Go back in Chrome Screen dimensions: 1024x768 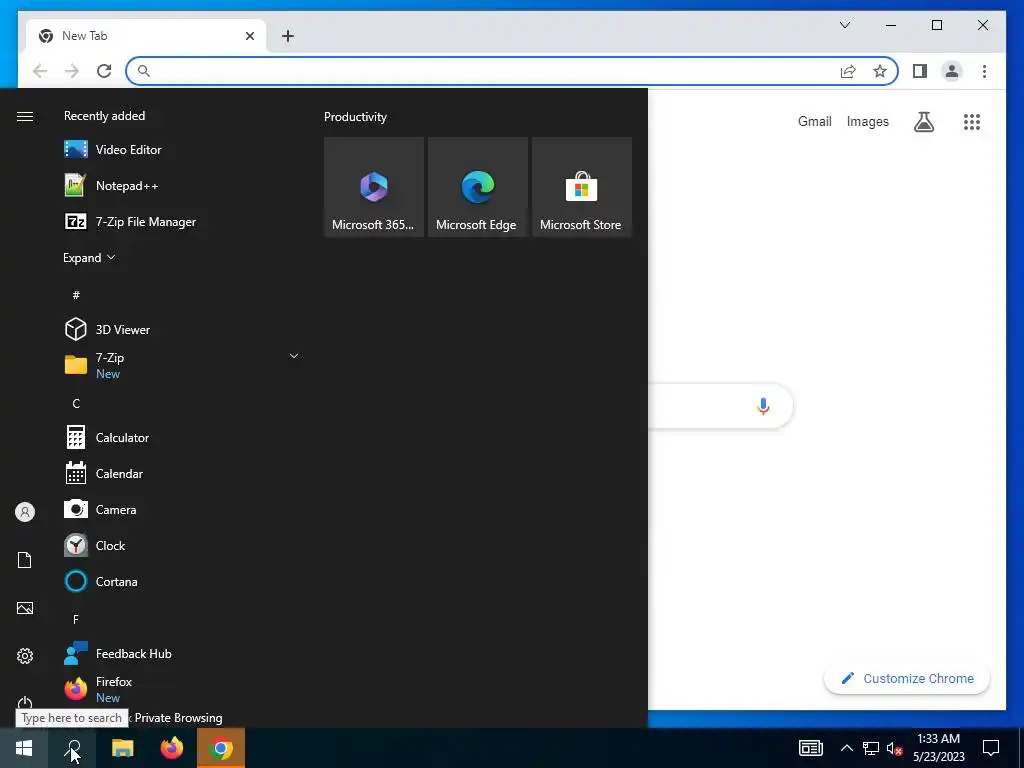point(40,71)
